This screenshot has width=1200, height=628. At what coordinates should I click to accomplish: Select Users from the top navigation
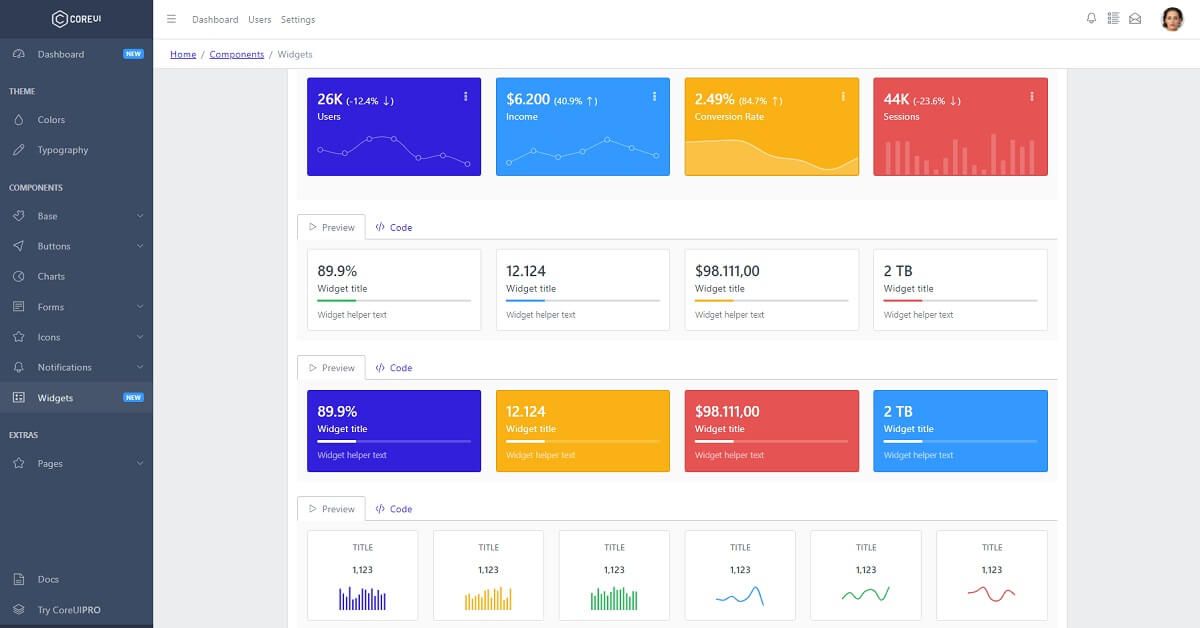[259, 18]
